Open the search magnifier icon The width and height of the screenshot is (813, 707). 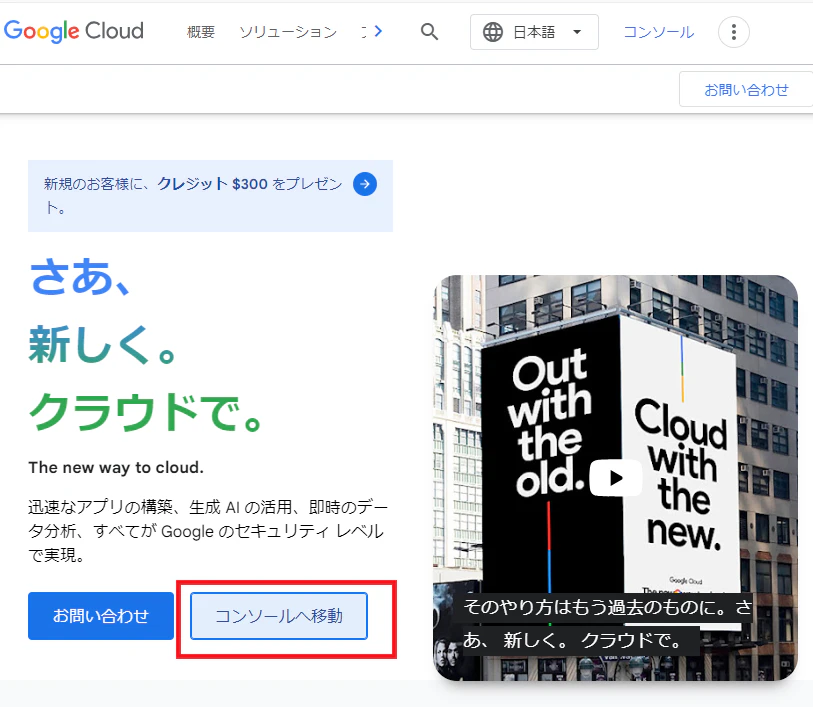(x=429, y=32)
